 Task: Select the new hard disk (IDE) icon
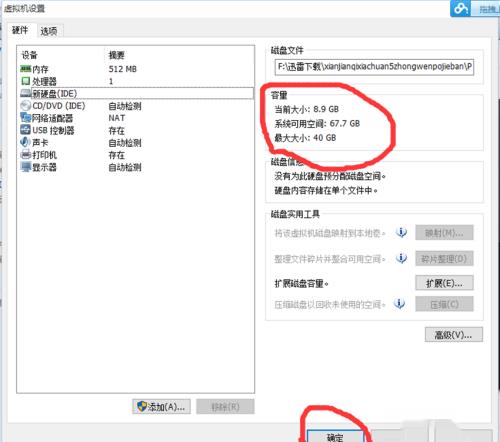point(26,93)
